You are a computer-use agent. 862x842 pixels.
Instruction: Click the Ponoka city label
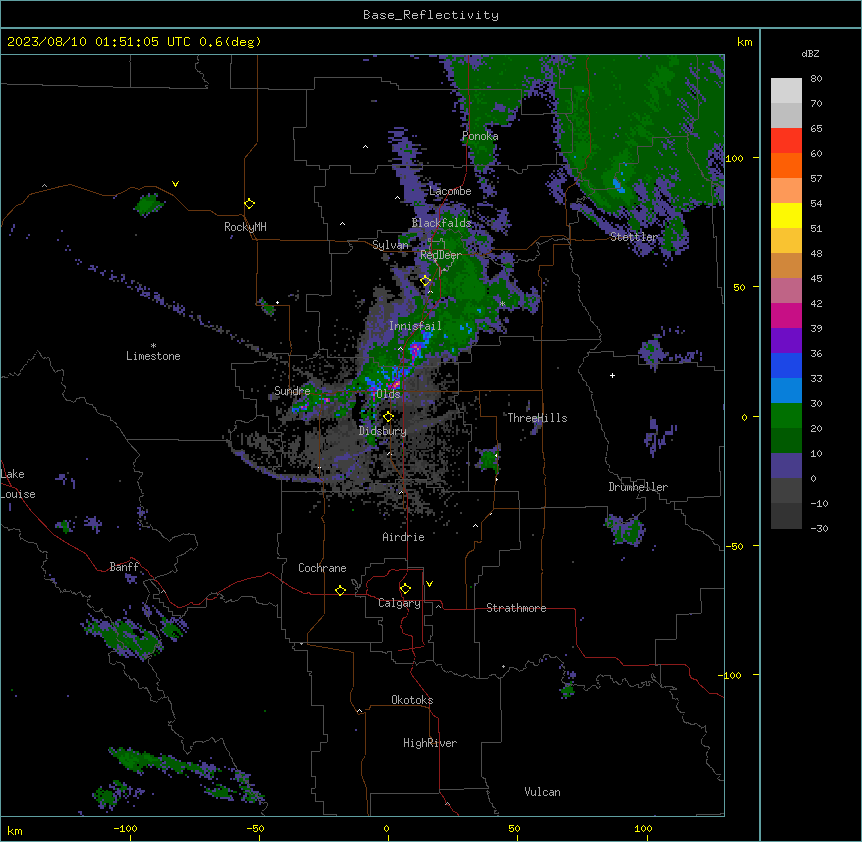coord(480,136)
